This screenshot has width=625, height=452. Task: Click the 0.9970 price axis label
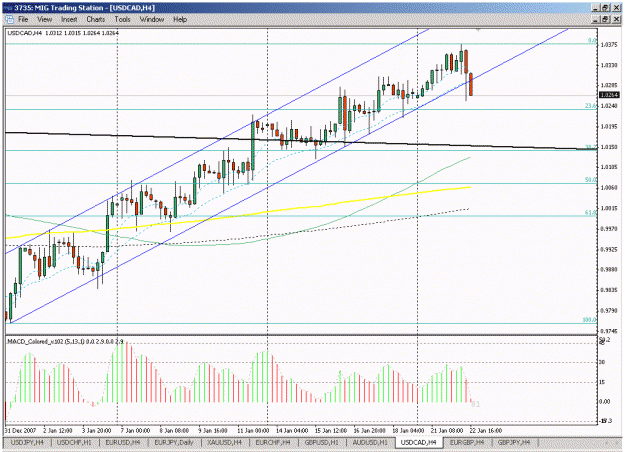[609, 229]
